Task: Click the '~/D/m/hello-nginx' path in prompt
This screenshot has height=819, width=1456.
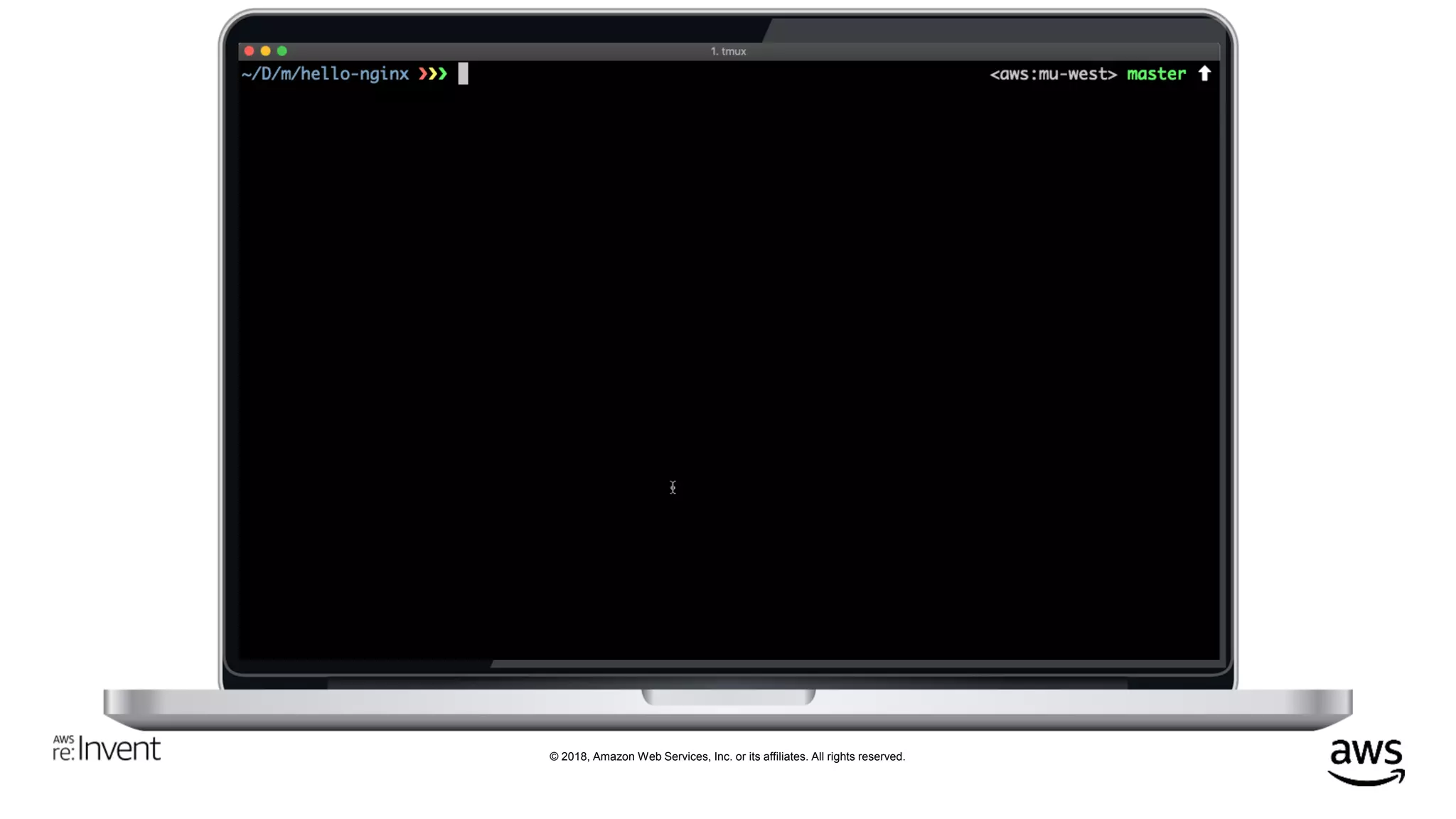Action: pos(325,74)
